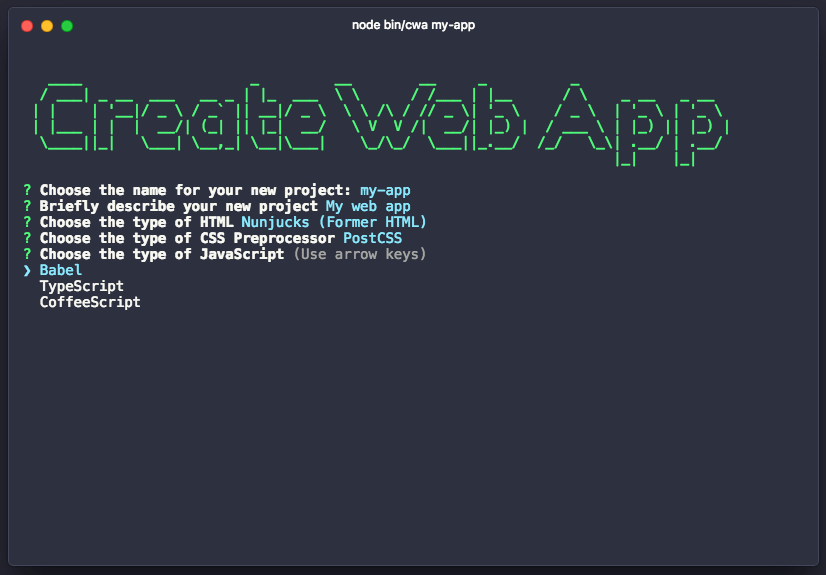Click the Choose the name prompt text
The height and width of the screenshot is (575, 826).
(195, 191)
